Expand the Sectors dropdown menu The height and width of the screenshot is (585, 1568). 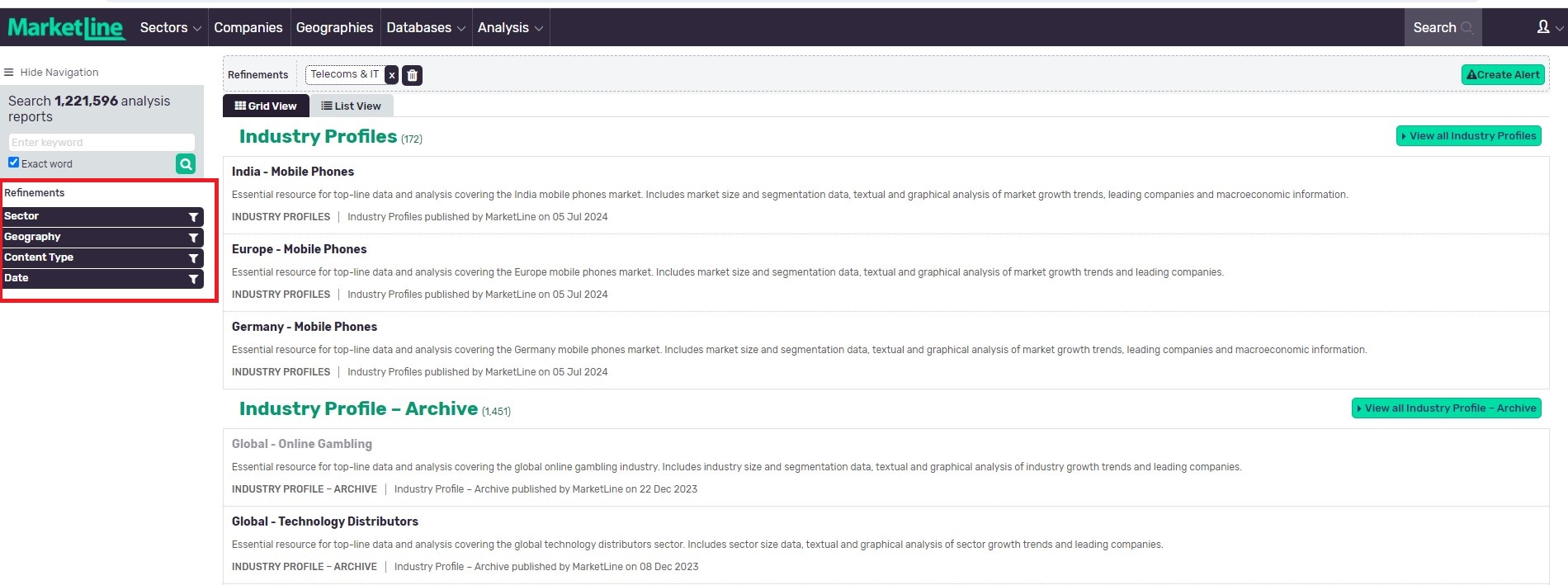coord(170,27)
